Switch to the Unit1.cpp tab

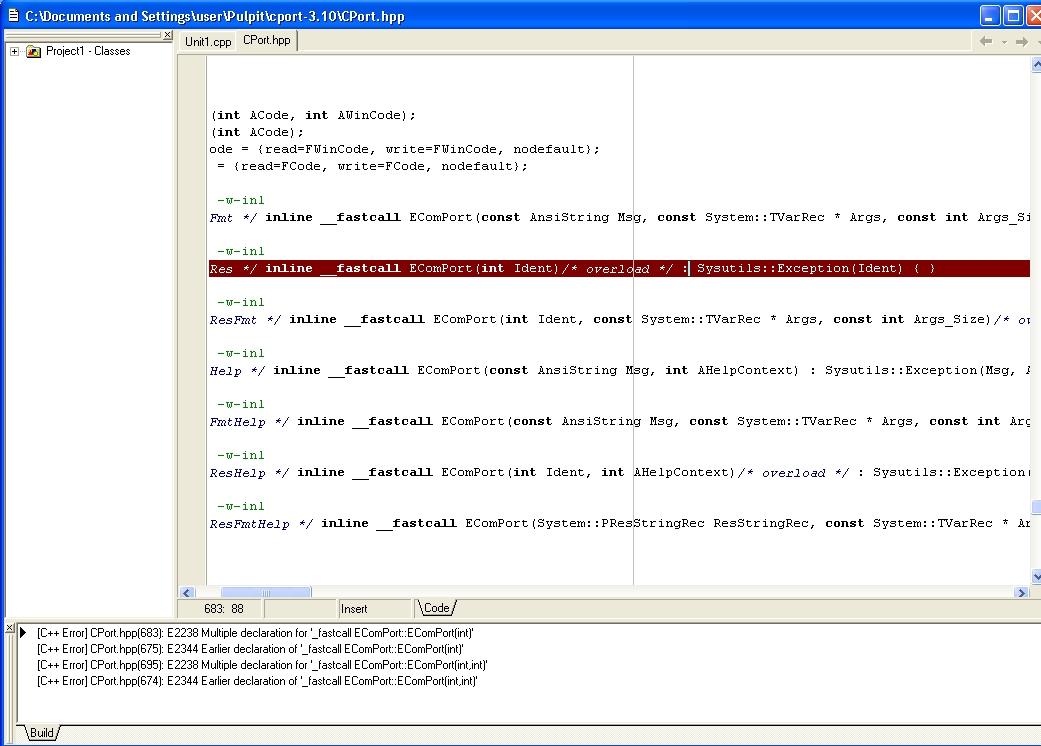[x=208, y=42]
